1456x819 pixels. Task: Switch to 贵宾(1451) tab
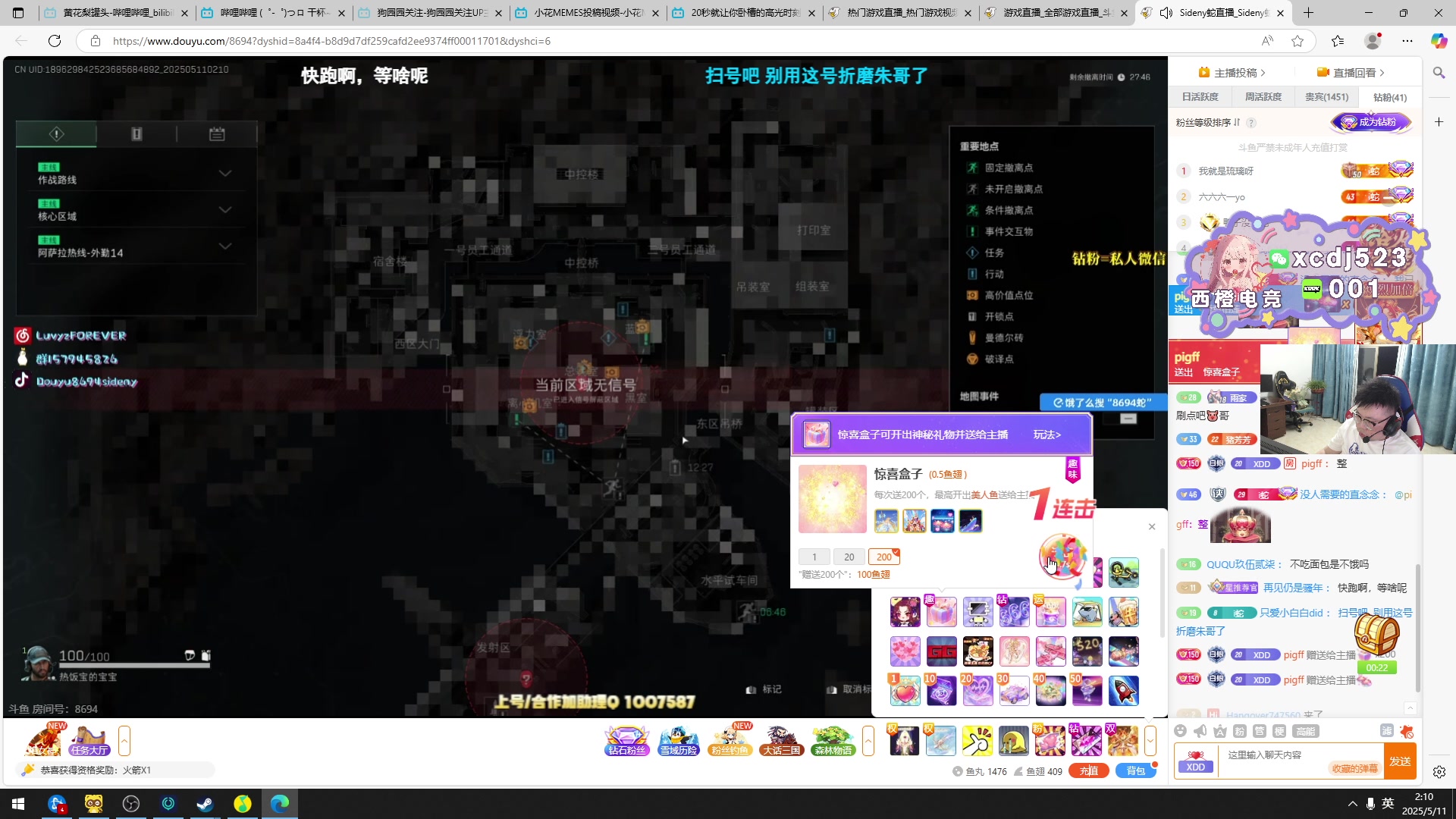tap(1326, 97)
